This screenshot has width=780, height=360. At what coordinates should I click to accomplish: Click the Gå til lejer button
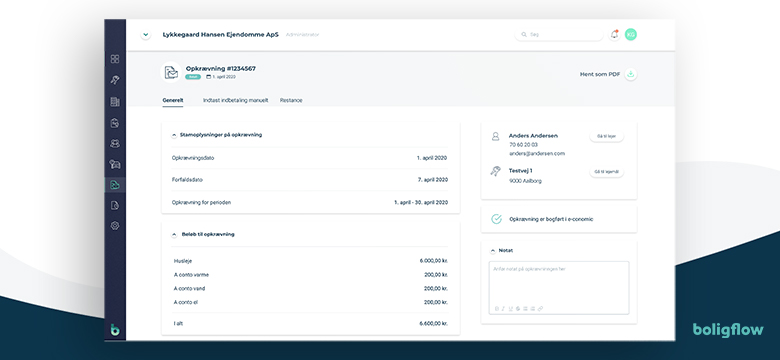(x=606, y=136)
